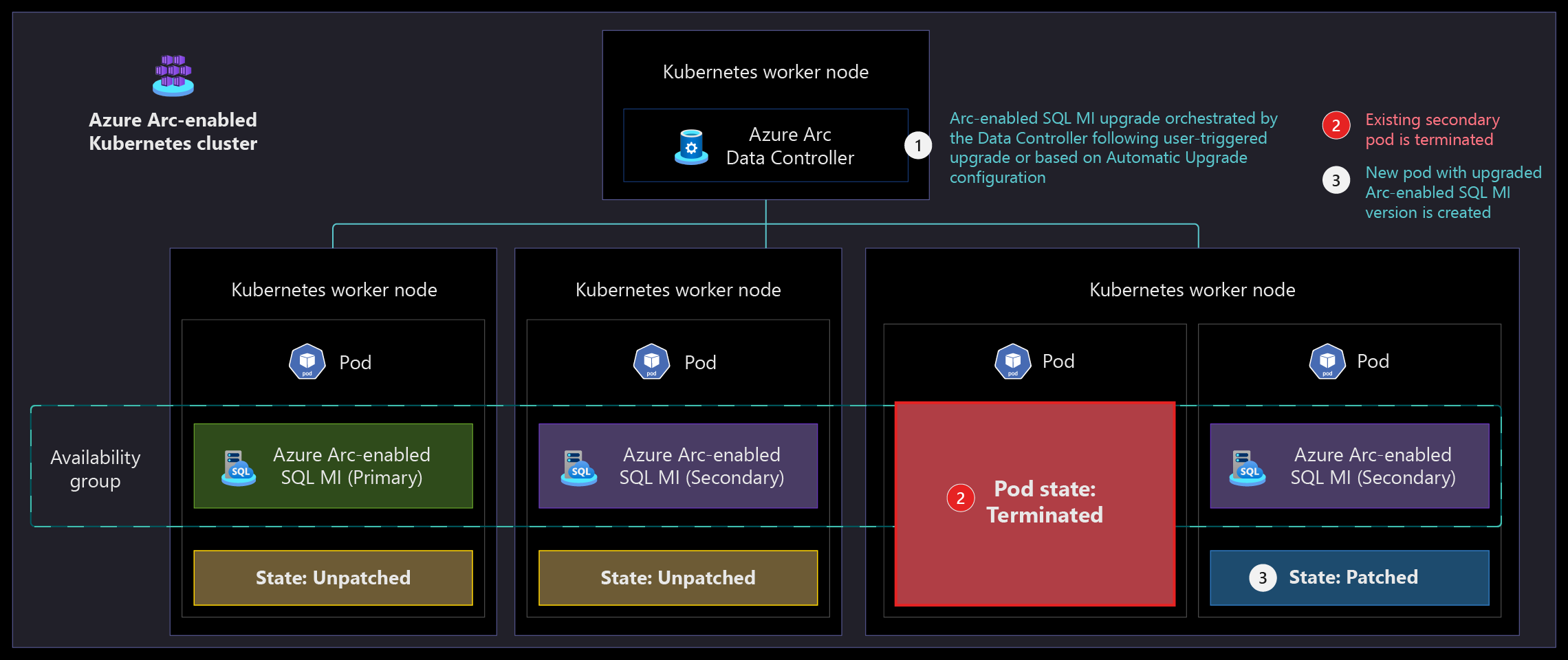The width and height of the screenshot is (1568, 660).
Task: Click the 'Azure Arc-enabled SQL MI (Primary)' box
Action: click(334, 466)
